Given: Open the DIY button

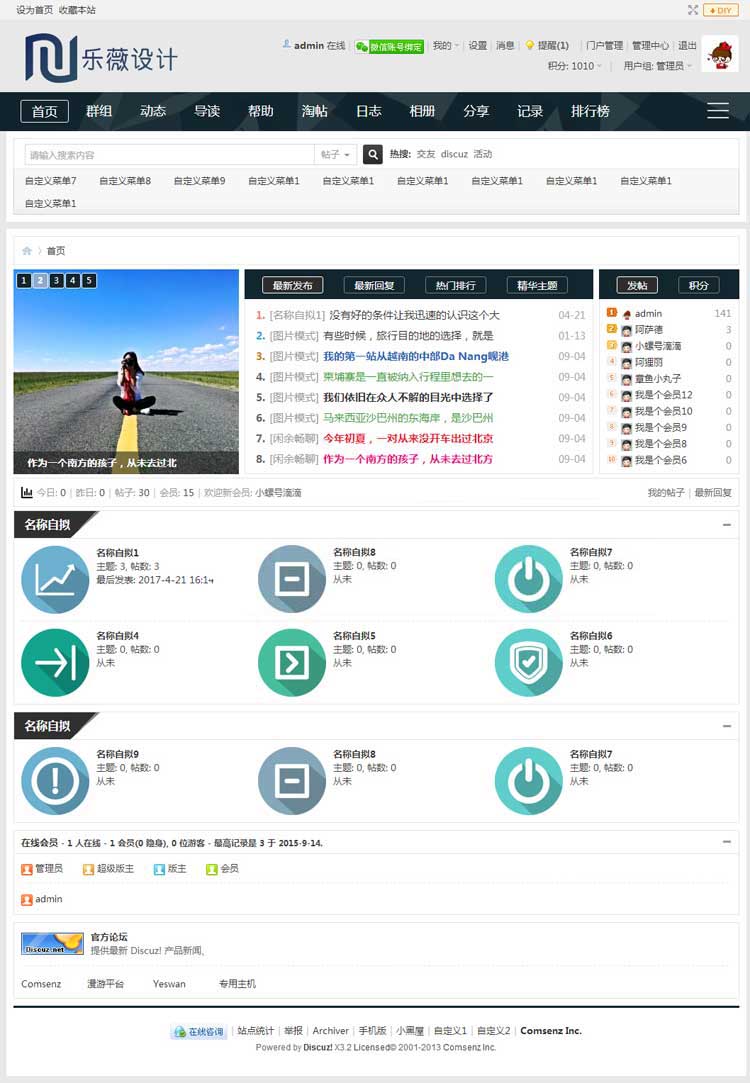Looking at the screenshot, I should 720,10.
